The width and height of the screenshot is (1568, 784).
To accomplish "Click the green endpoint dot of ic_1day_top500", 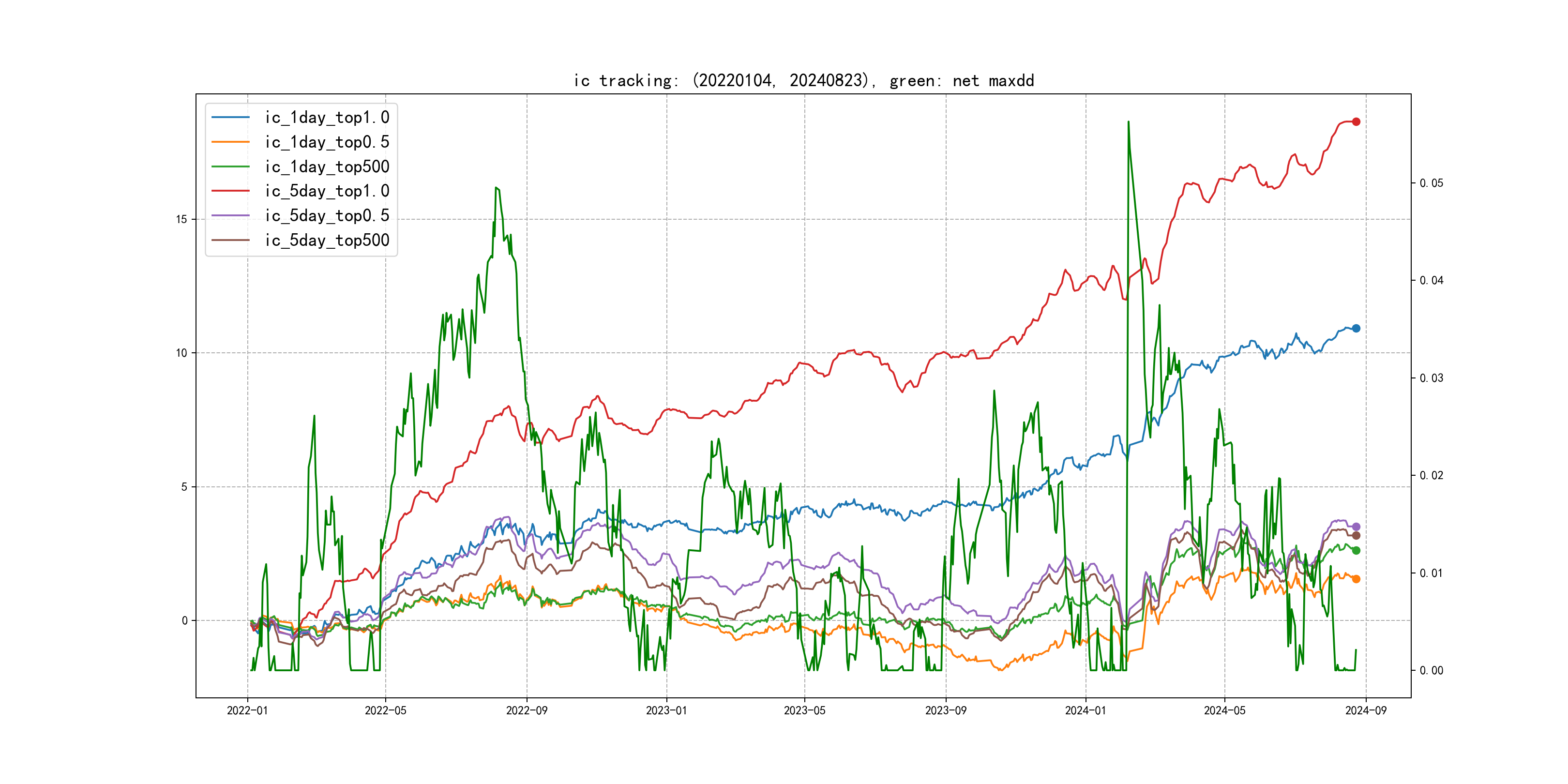I will (x=1356, y=550).
